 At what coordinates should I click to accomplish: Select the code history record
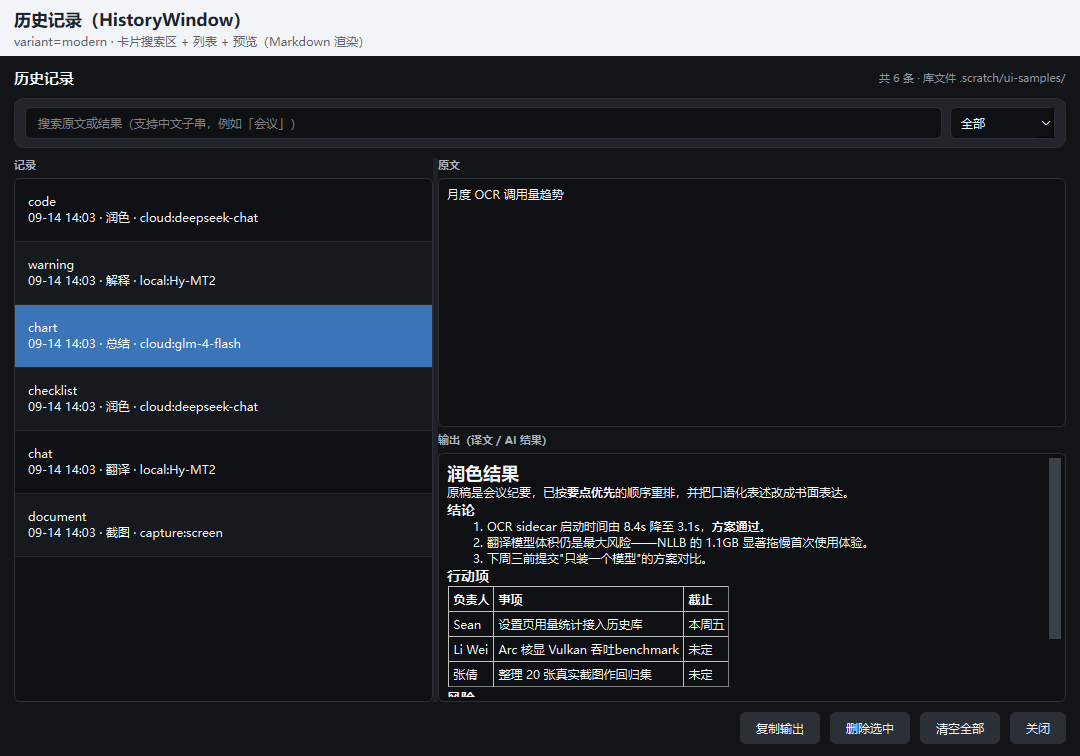223,210
